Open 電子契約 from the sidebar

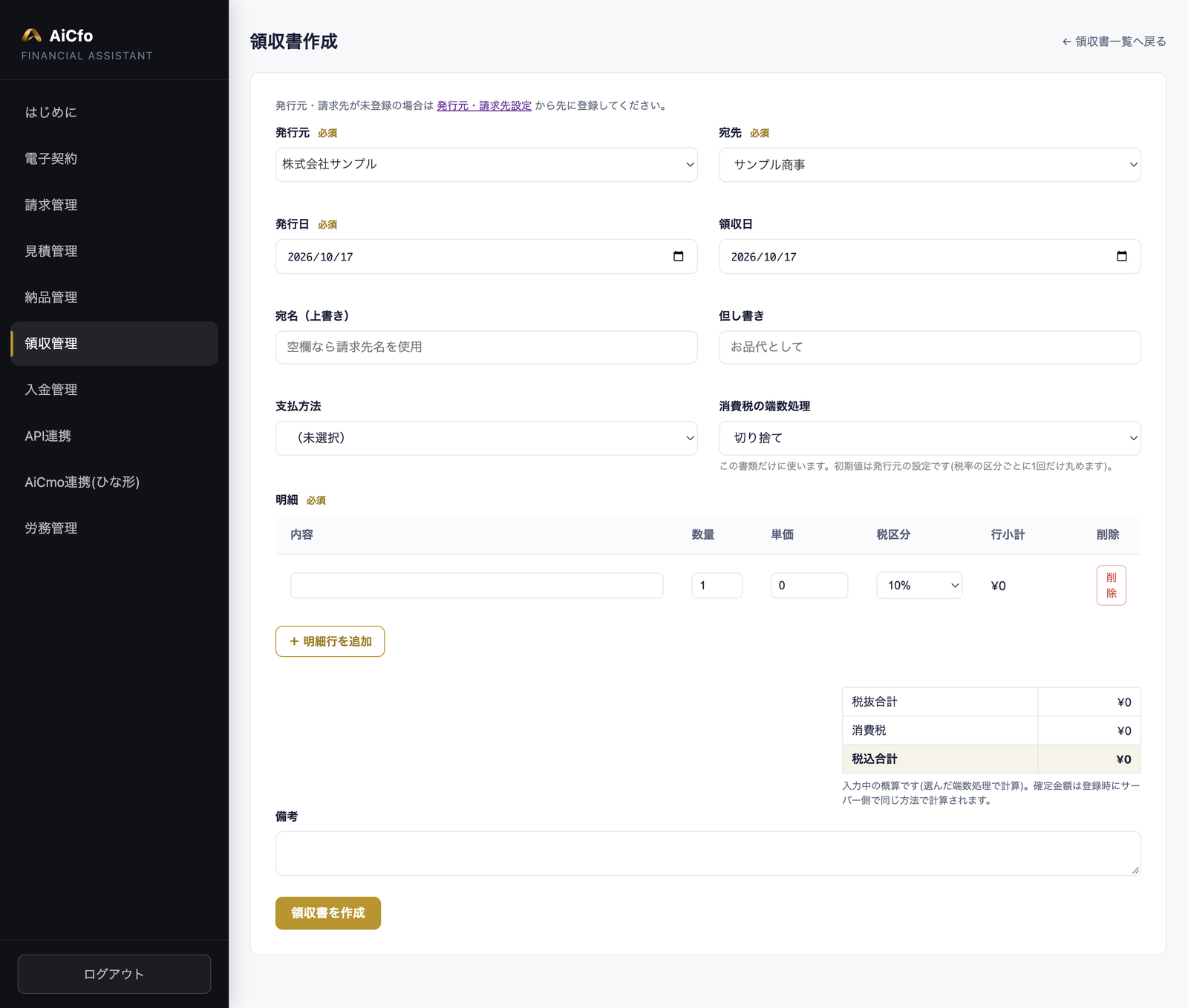[x=114, y=158]
